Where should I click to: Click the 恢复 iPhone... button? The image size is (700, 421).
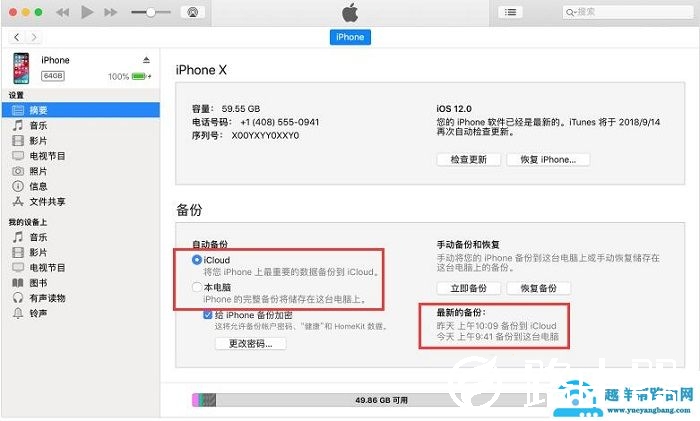[548, 159]
